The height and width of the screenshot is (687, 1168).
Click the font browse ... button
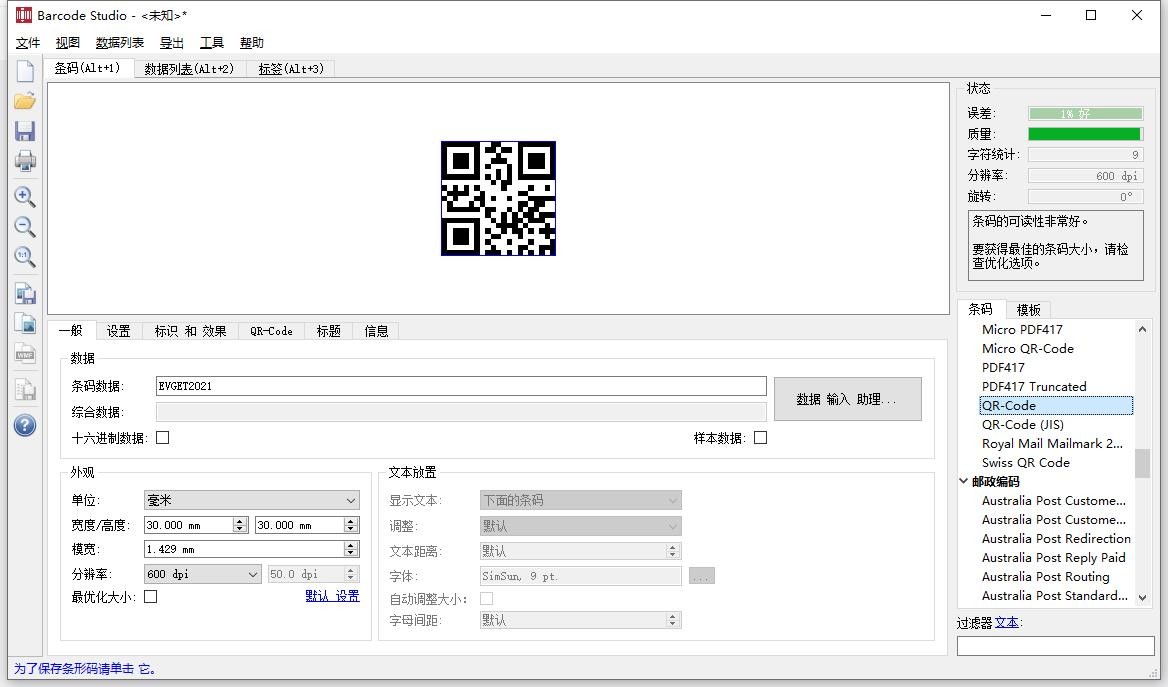[702, 576]
